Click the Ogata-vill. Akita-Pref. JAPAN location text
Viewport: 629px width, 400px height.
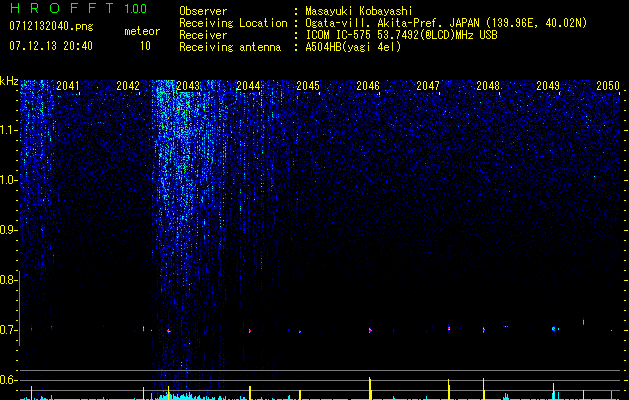(446, 23)
